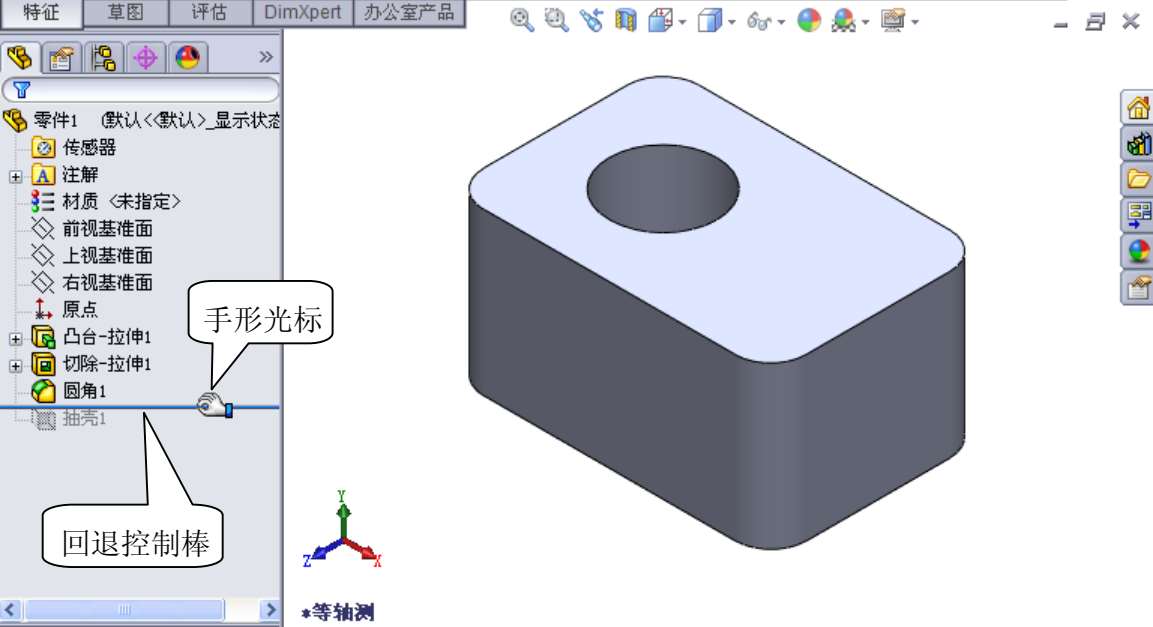The width and height of the screenshot is (1153, 627).
Task: Open the Design Library in task pane
Action: pyautogui.click(x=1138, y=144)
